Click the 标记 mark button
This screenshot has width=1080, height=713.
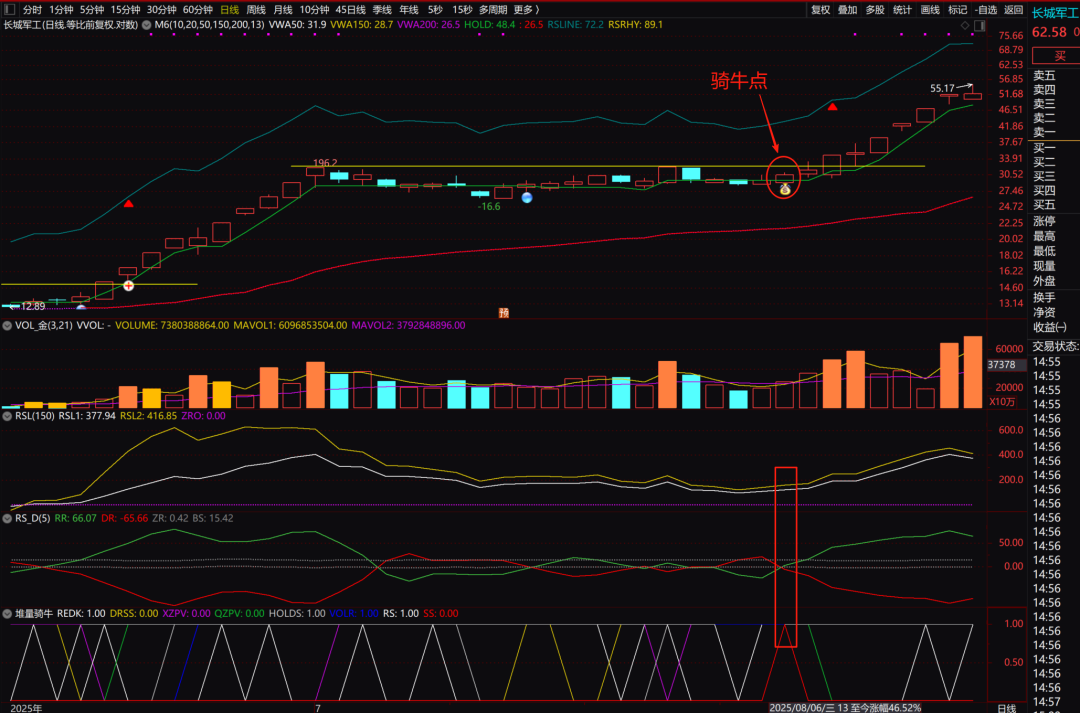[x=957, y=10]
